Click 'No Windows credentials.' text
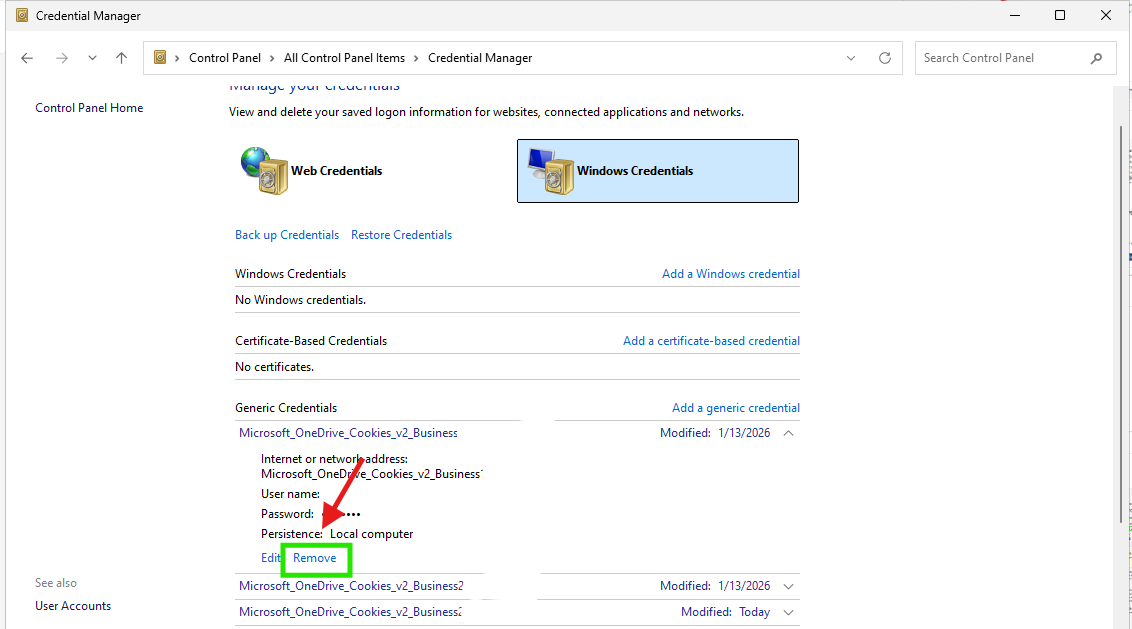The width and height of the screenshot is (1132, 629). 300,300
